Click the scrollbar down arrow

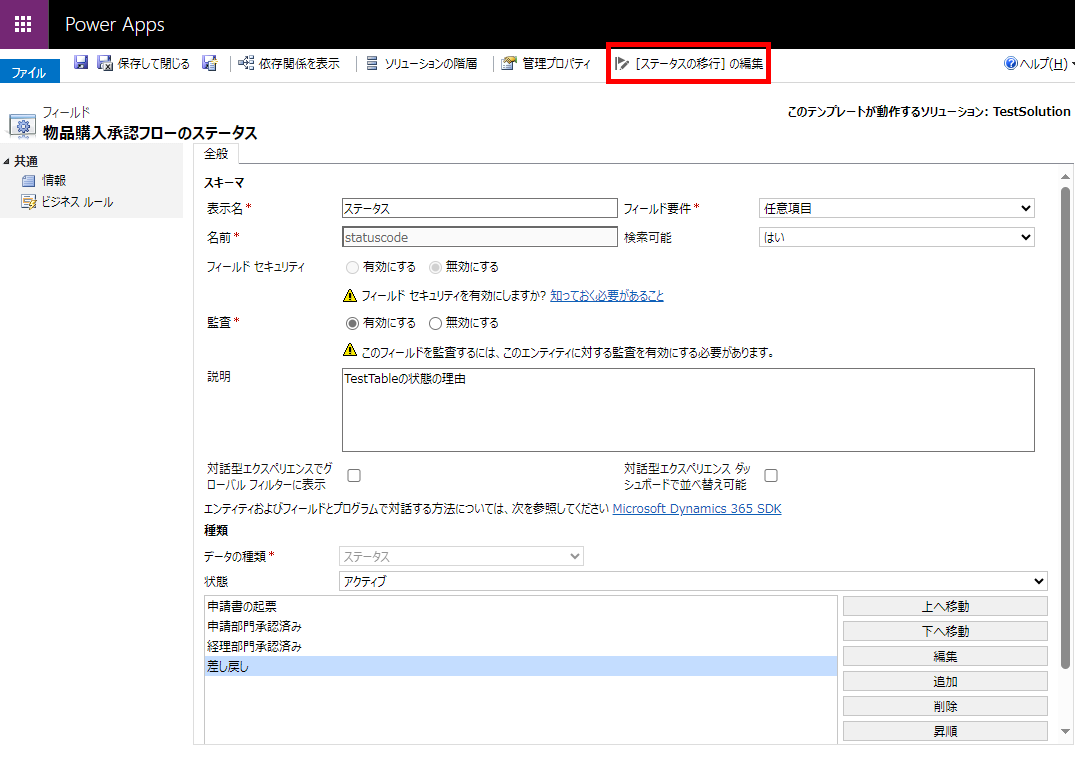point(1065,732)
